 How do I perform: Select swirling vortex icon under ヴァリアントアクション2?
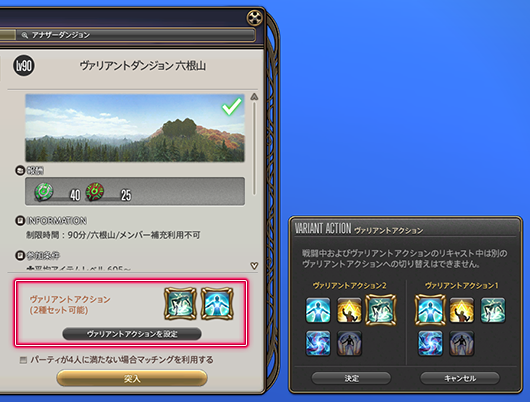[x=318, y=343]
